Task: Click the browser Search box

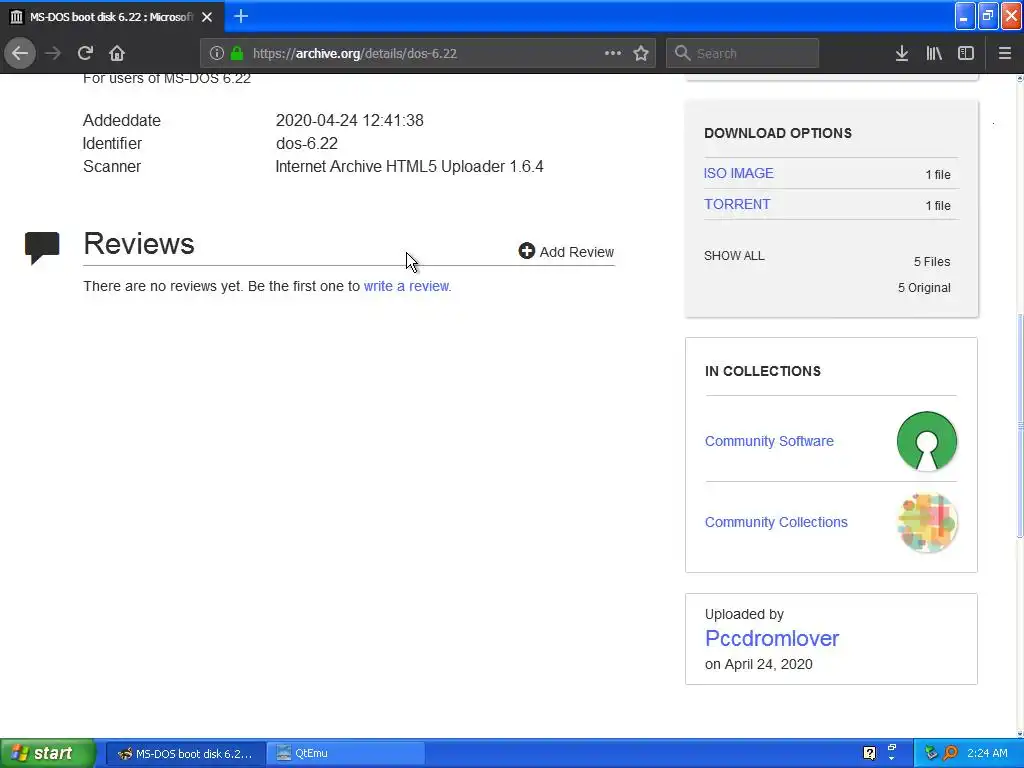Action: (x=742, y=53)
